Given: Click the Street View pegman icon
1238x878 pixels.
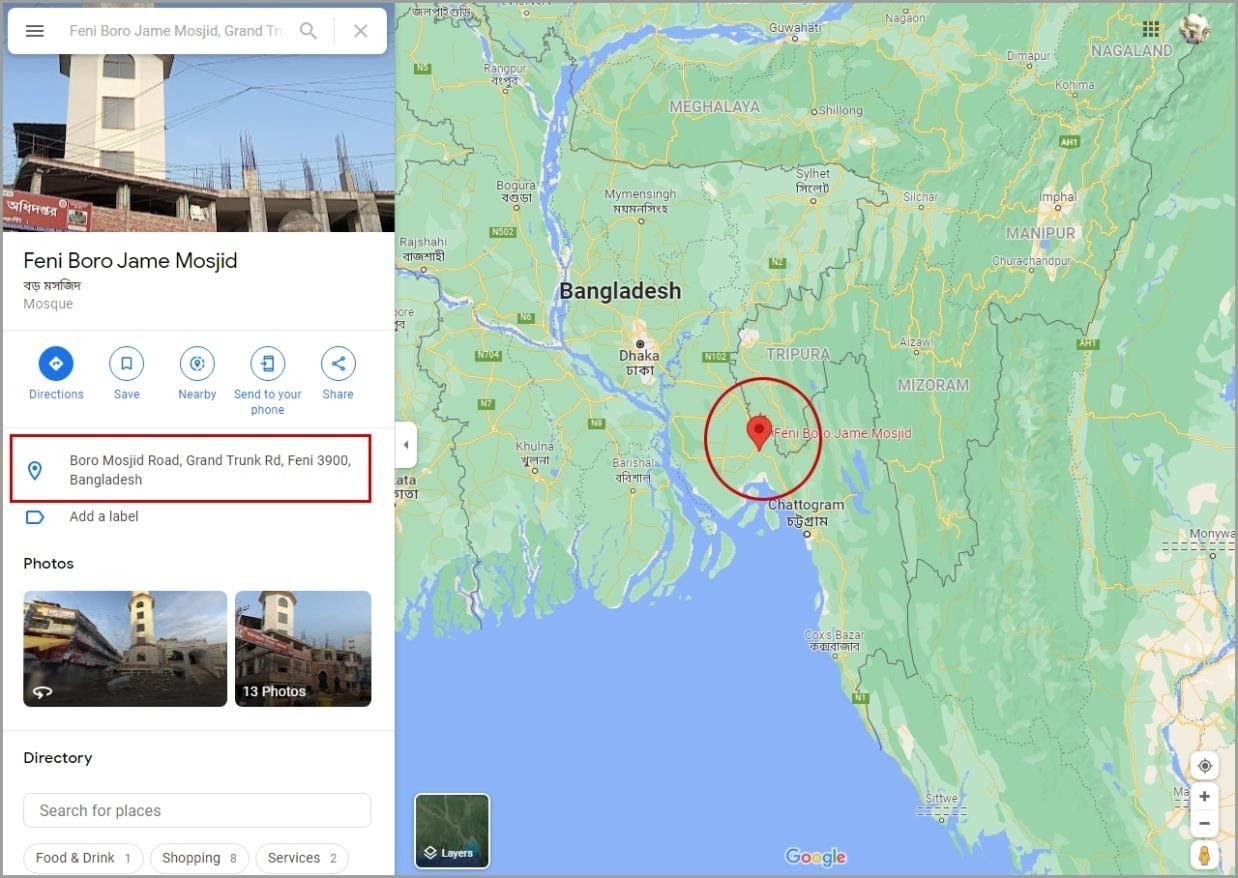Looking at the screenshot, I should (1205, 856).
